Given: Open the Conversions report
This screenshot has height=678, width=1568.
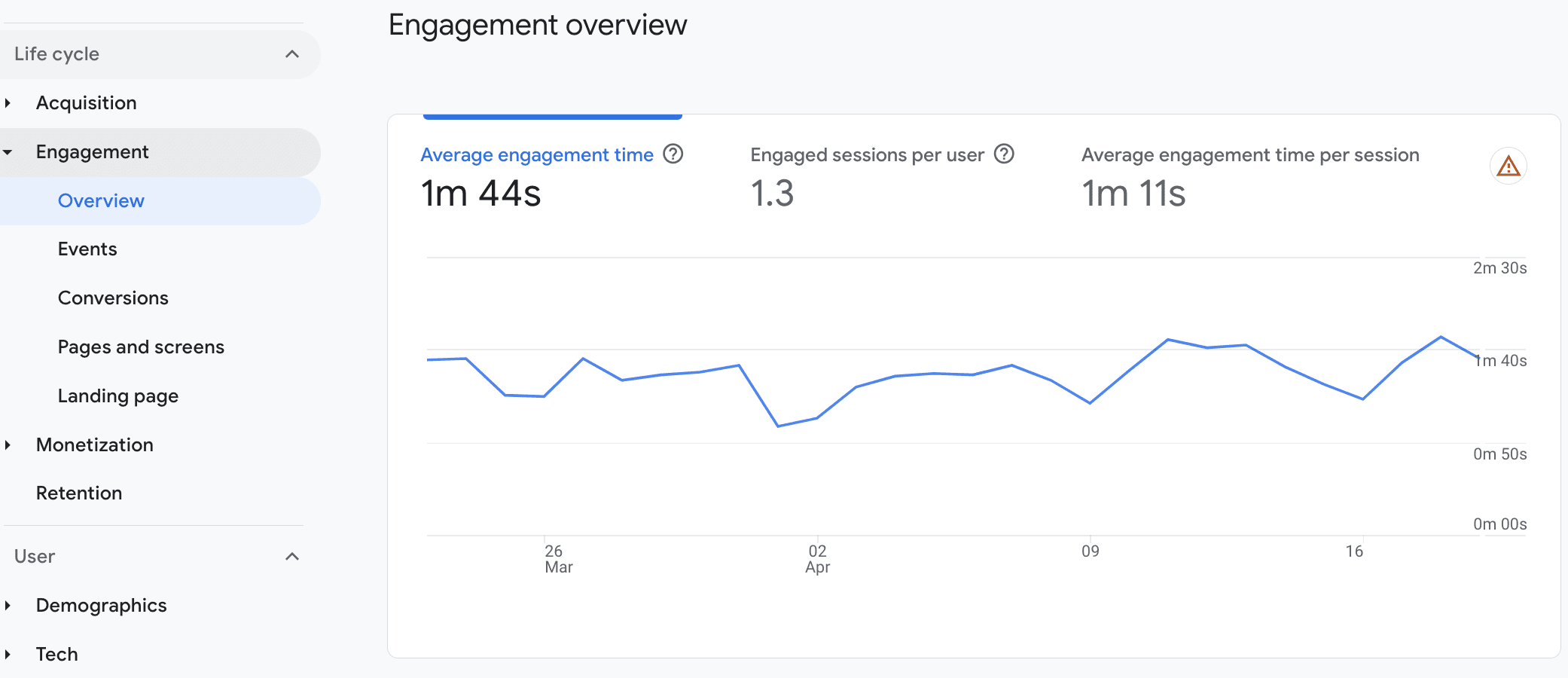Looking at the screenshot, I should 113,298.
